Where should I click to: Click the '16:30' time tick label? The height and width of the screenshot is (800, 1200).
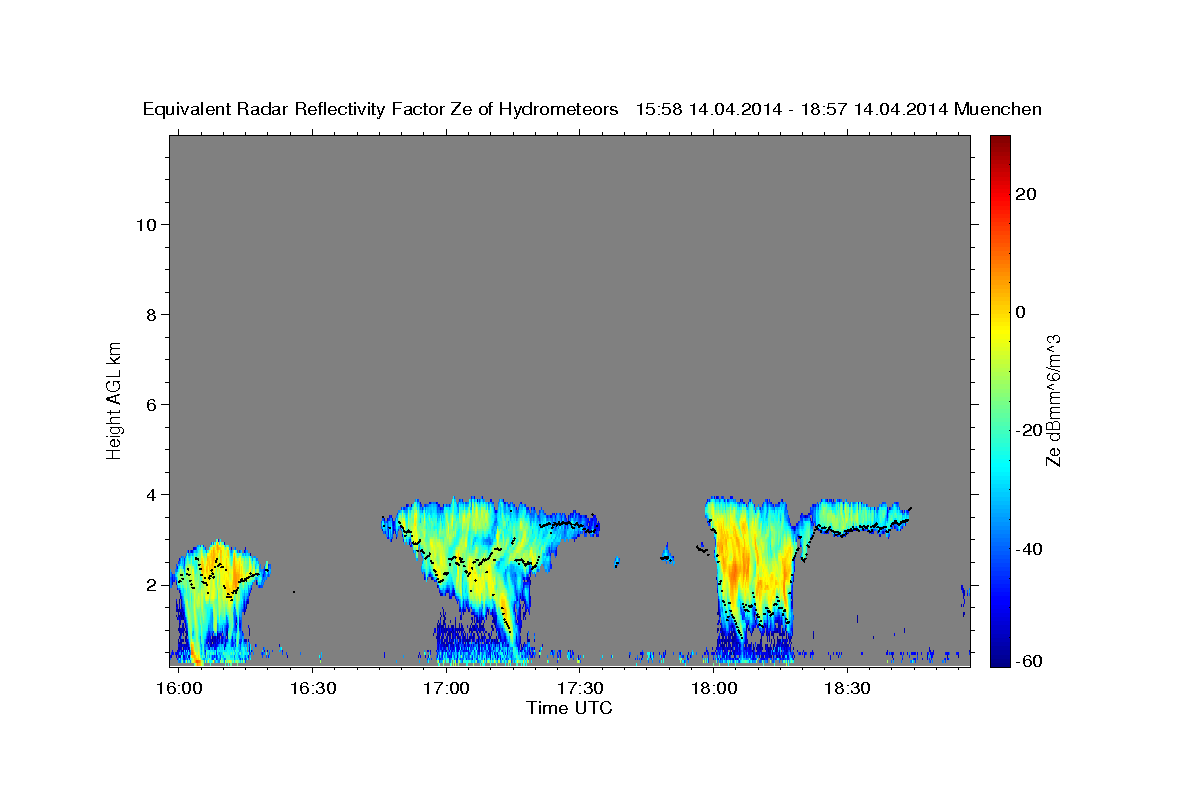(312, 688)
